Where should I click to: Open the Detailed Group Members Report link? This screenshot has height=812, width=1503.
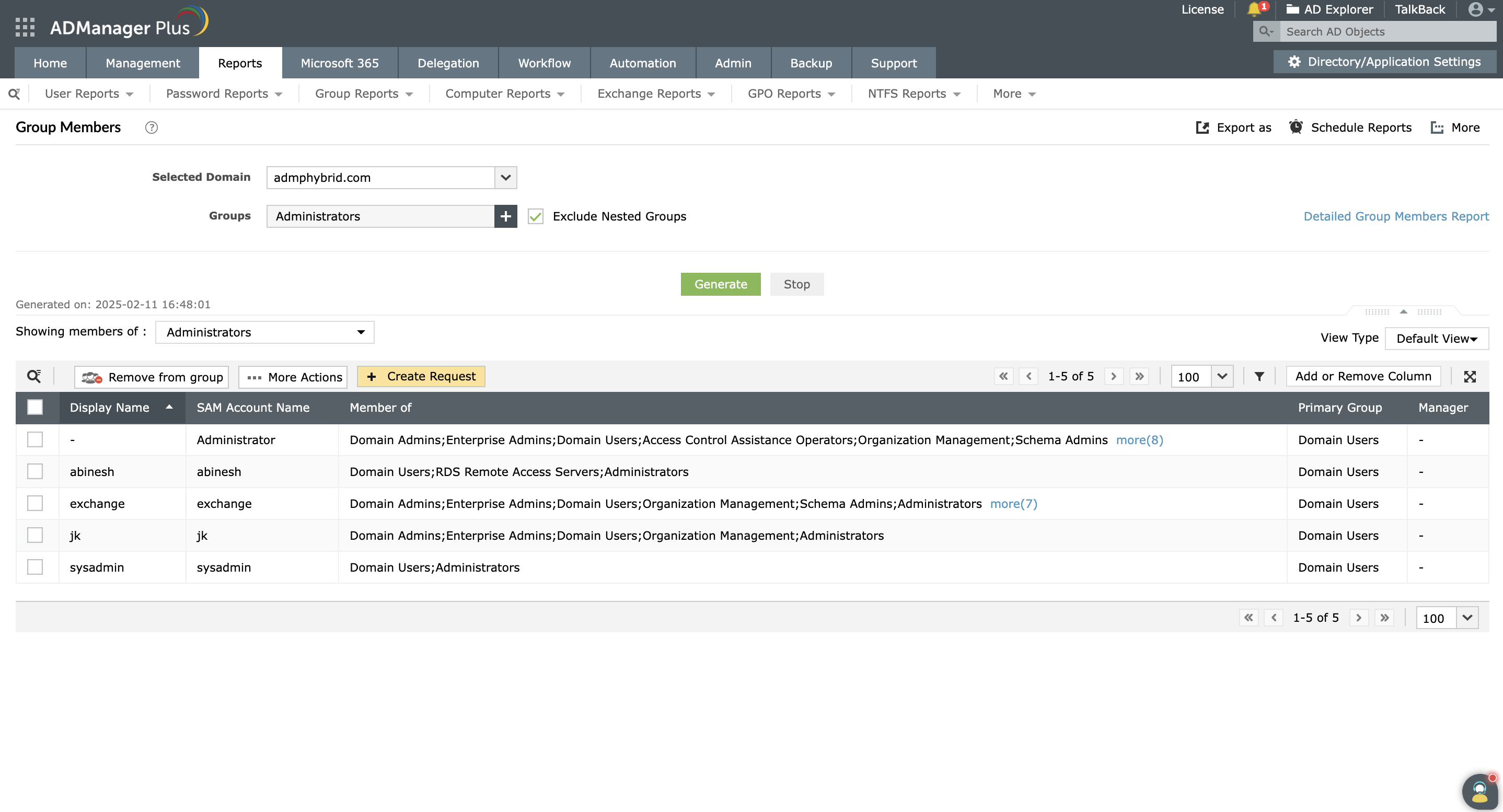point(1396,216)
